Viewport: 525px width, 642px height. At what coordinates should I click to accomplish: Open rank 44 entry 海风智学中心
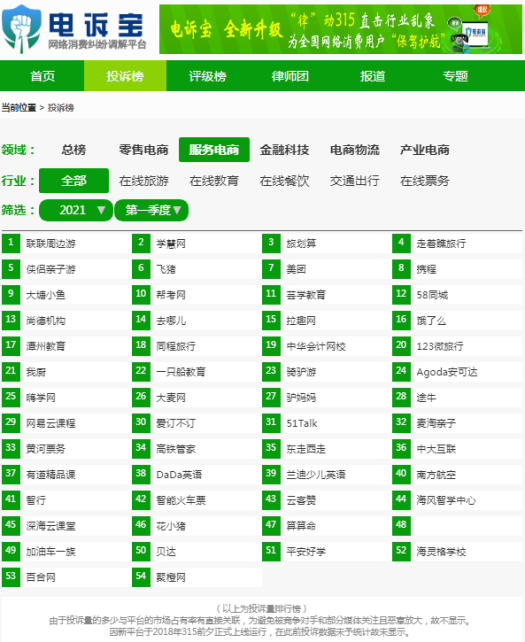coord(446,500)
